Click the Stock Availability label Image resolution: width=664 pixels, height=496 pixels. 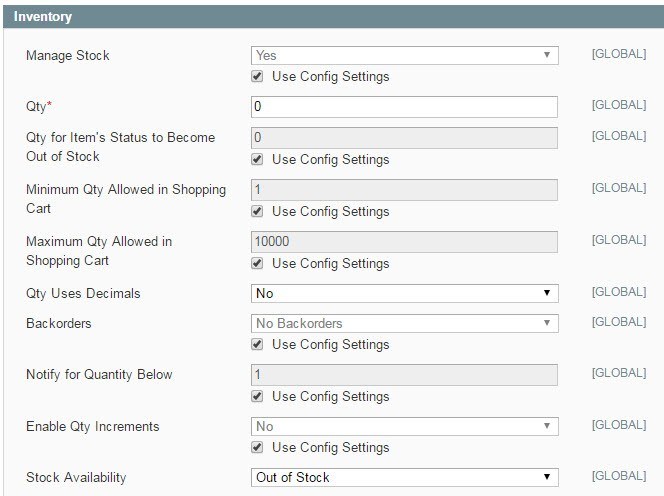(x=77, y=478)
